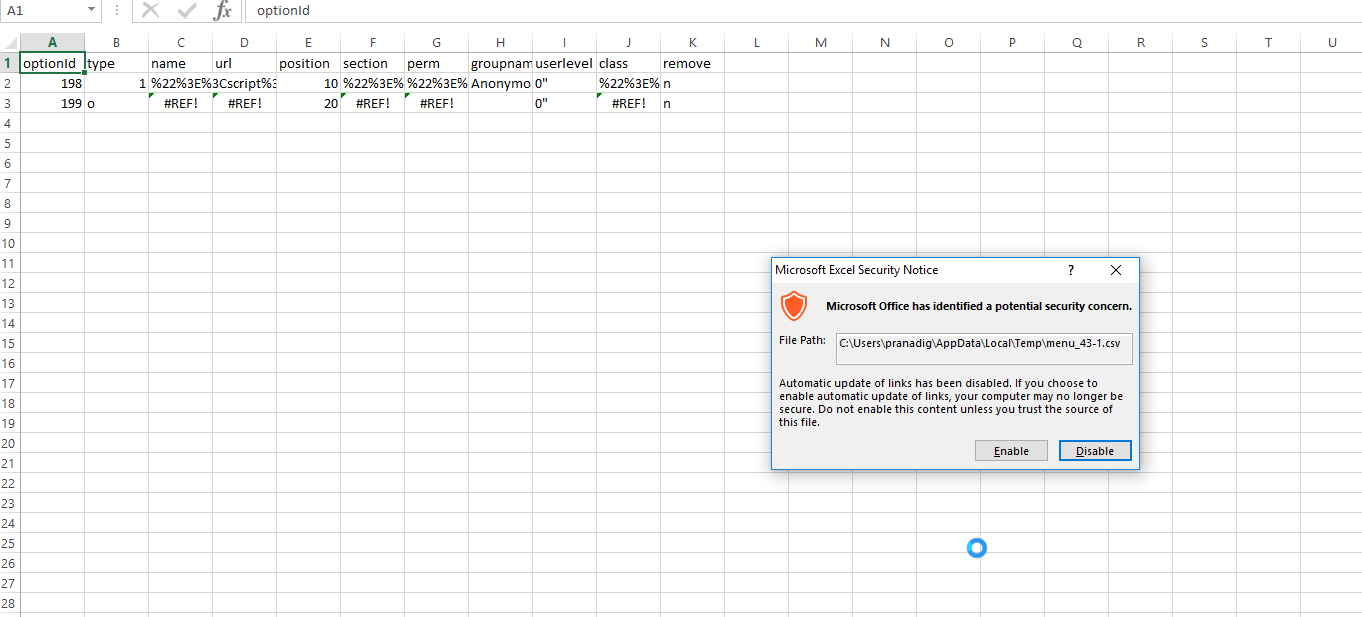
Task: Select row 10 header
Action: point(10,243)
